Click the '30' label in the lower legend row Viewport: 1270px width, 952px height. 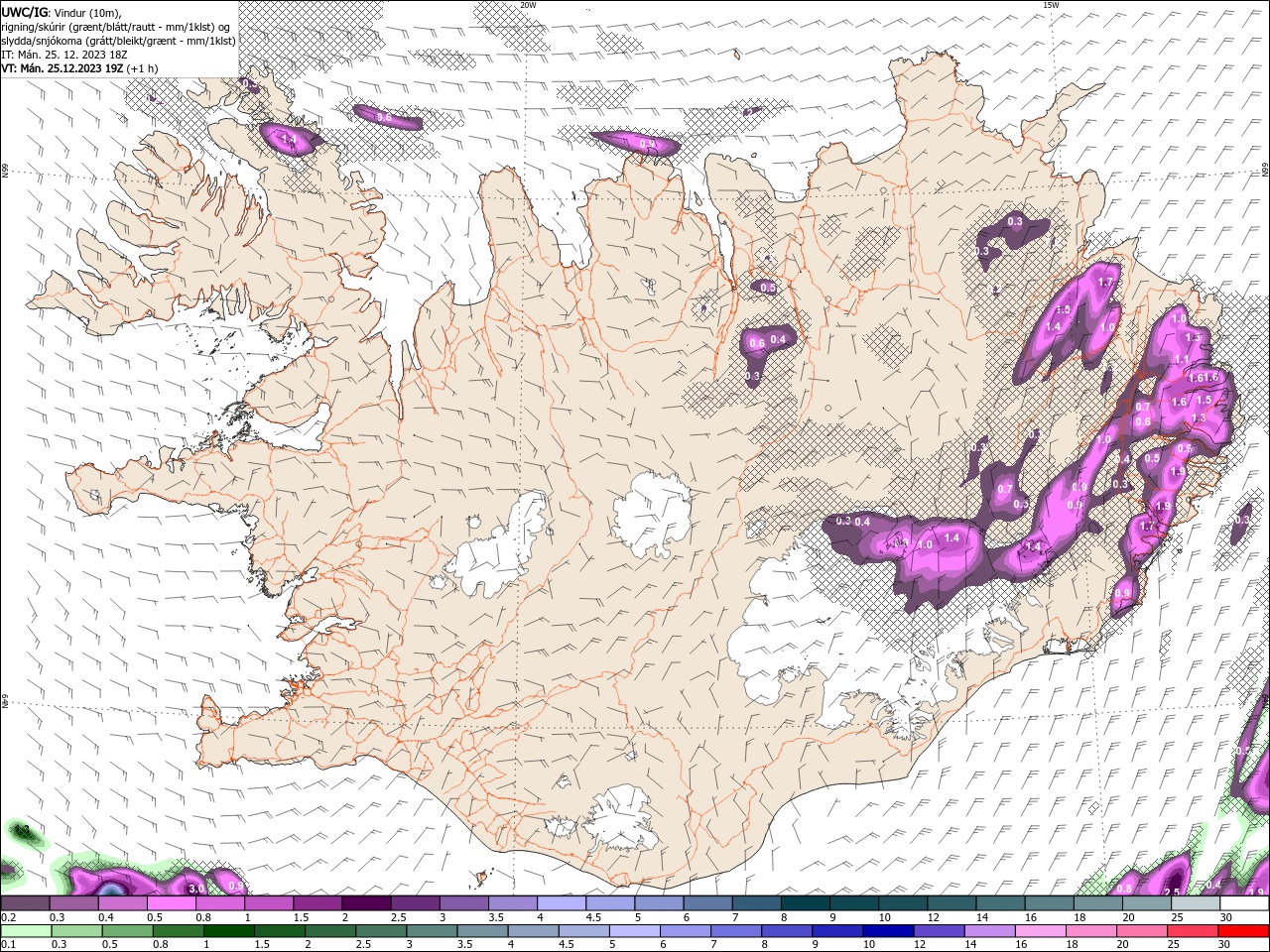(x=1226, y=945)
